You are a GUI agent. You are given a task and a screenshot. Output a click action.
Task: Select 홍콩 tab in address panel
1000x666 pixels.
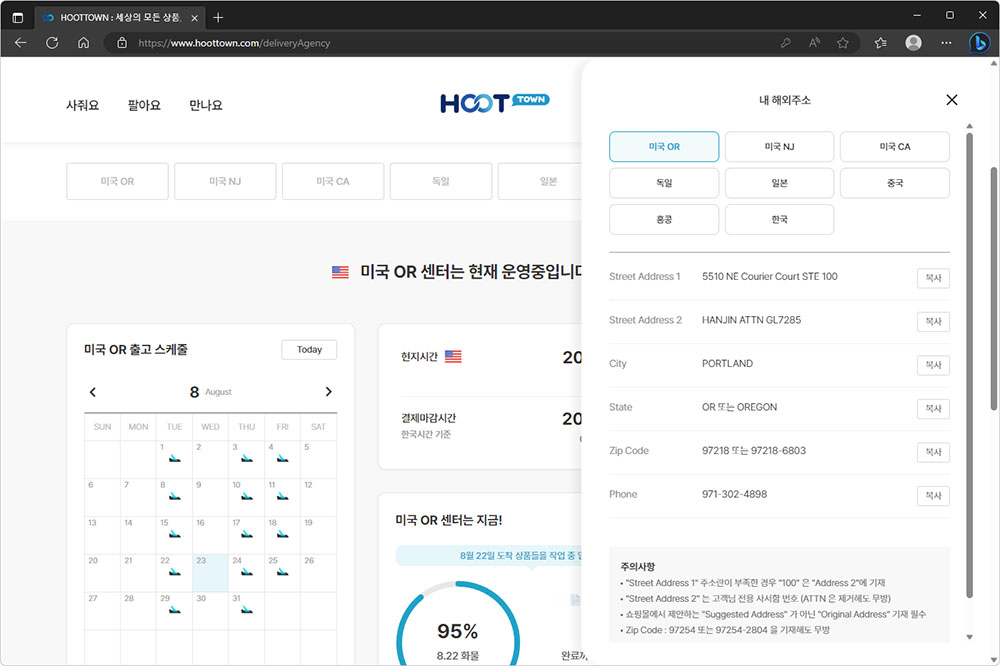coord(664,219)
